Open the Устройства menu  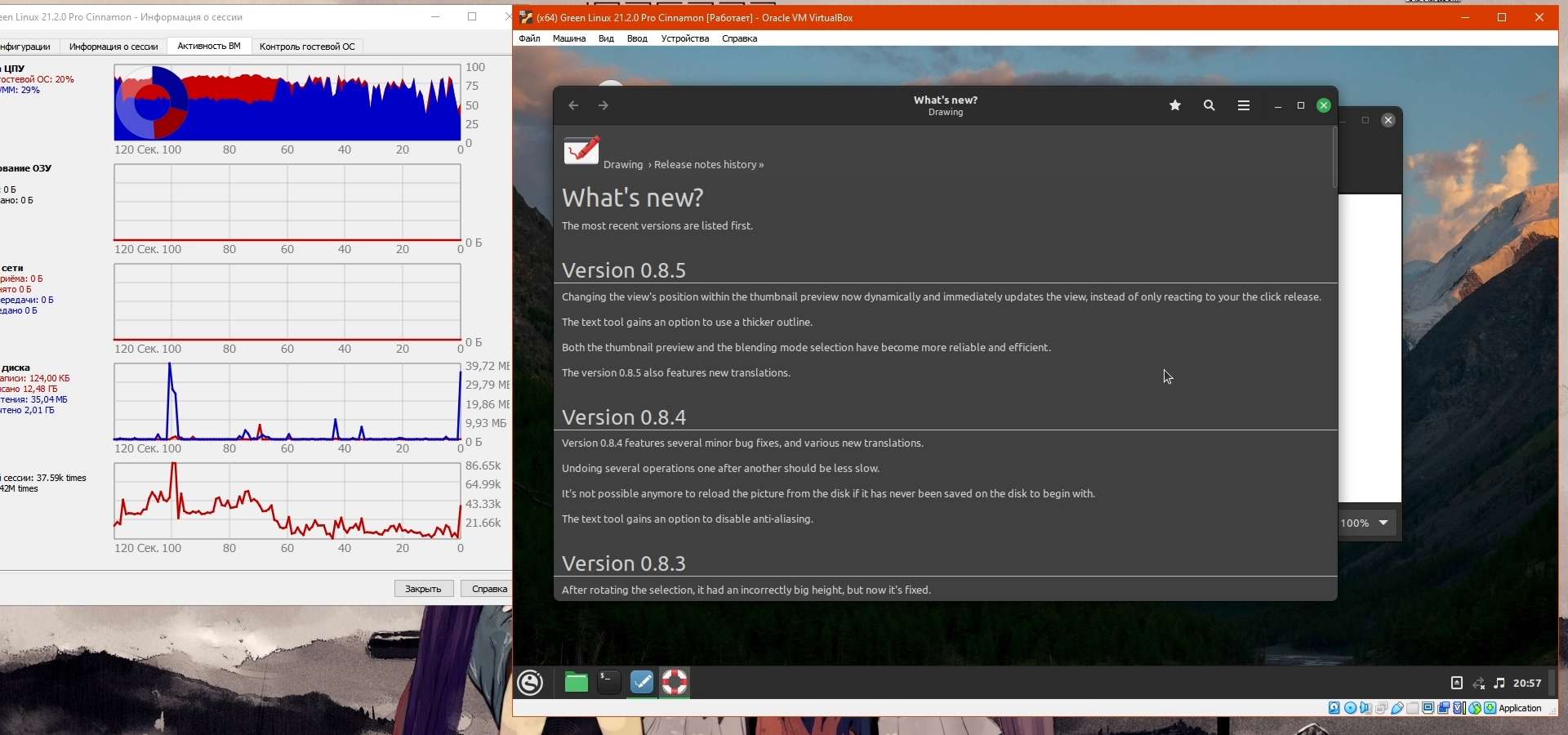(684, 38)
